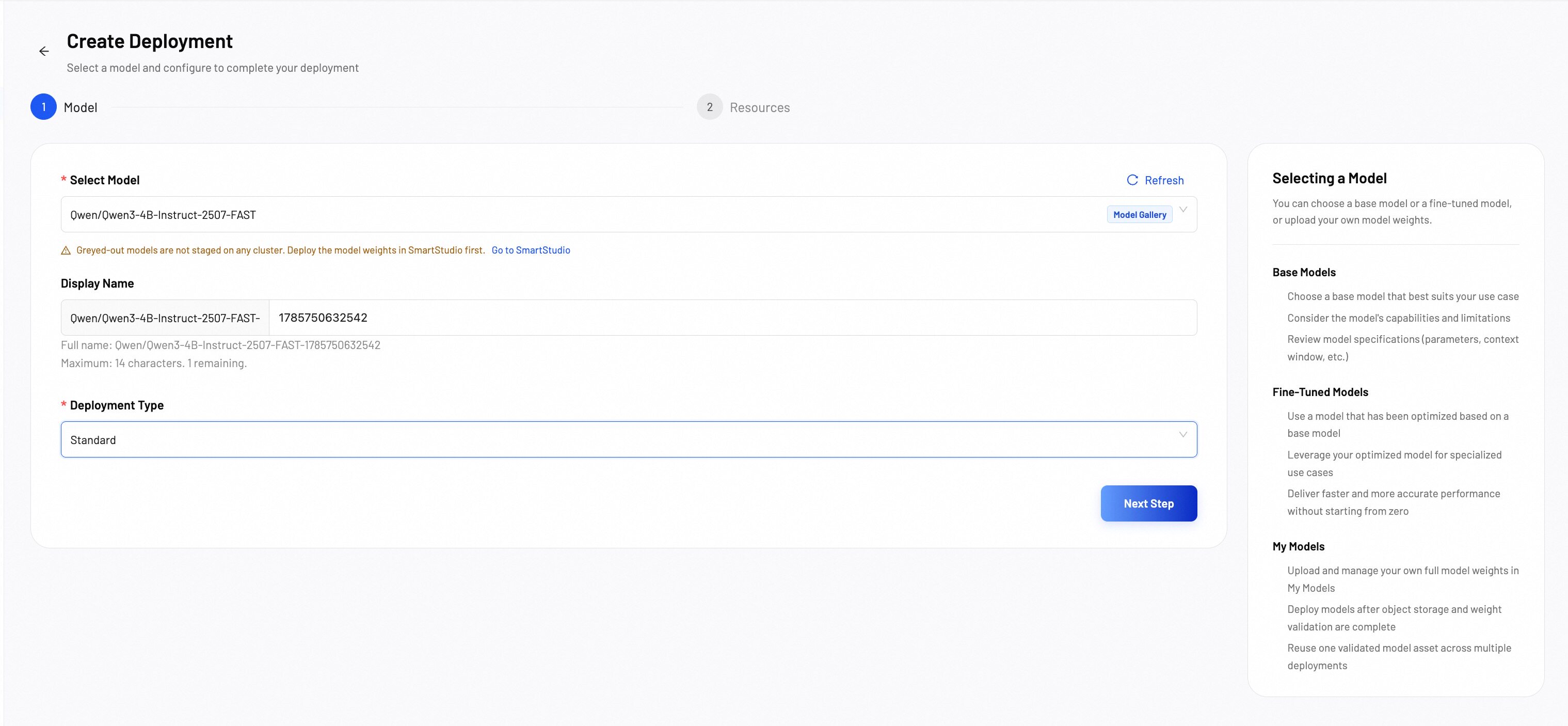This screenshot has height=726, width=1568.
Task: Open the Select Model dropdown
Action: coord(629,214)
